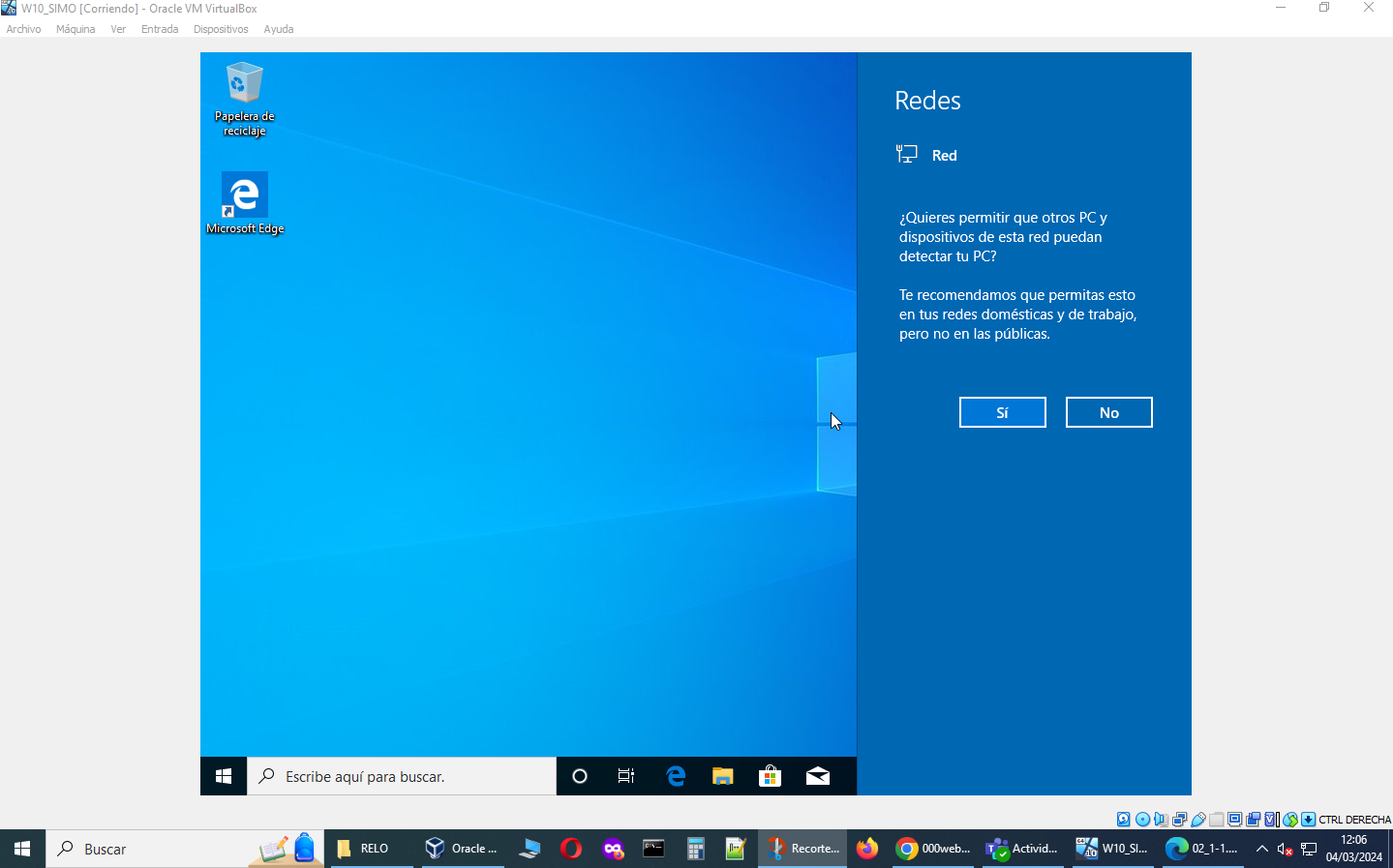Open the Ver menu
Viewport: 1393px width, 868px height.
coord(118,29)
